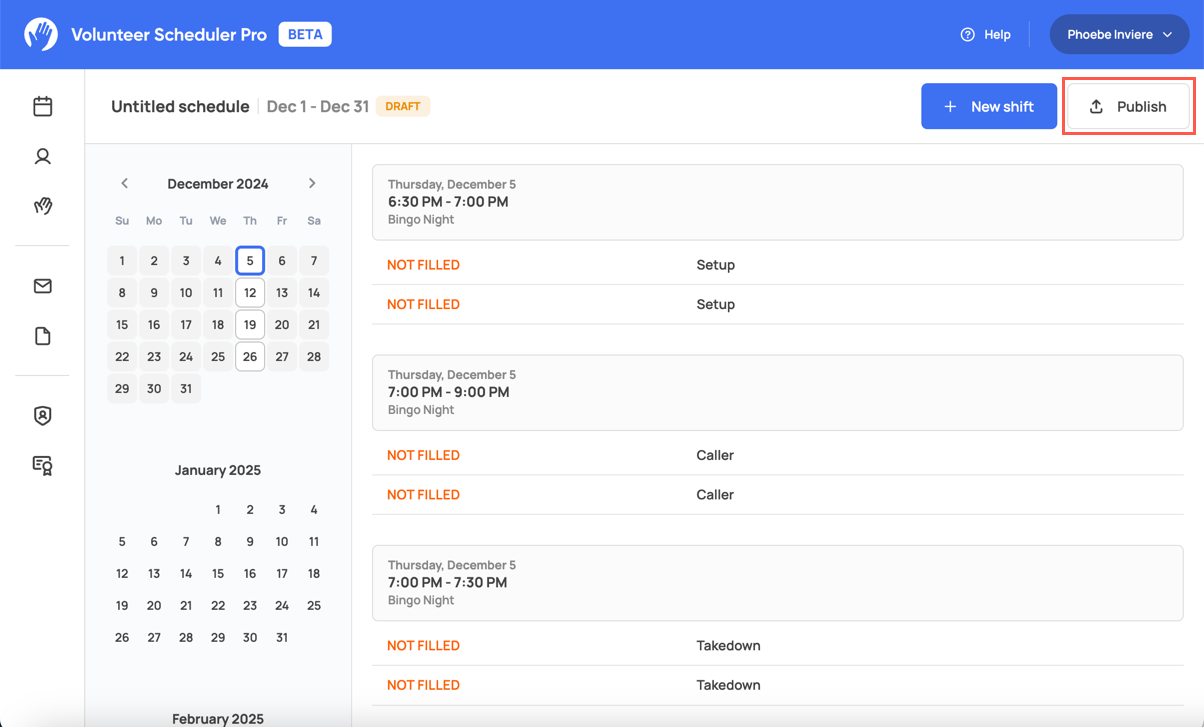
Task: Click the second NOT FILLED Setup row
Action: pyautogui.click(x=777, y=304)
